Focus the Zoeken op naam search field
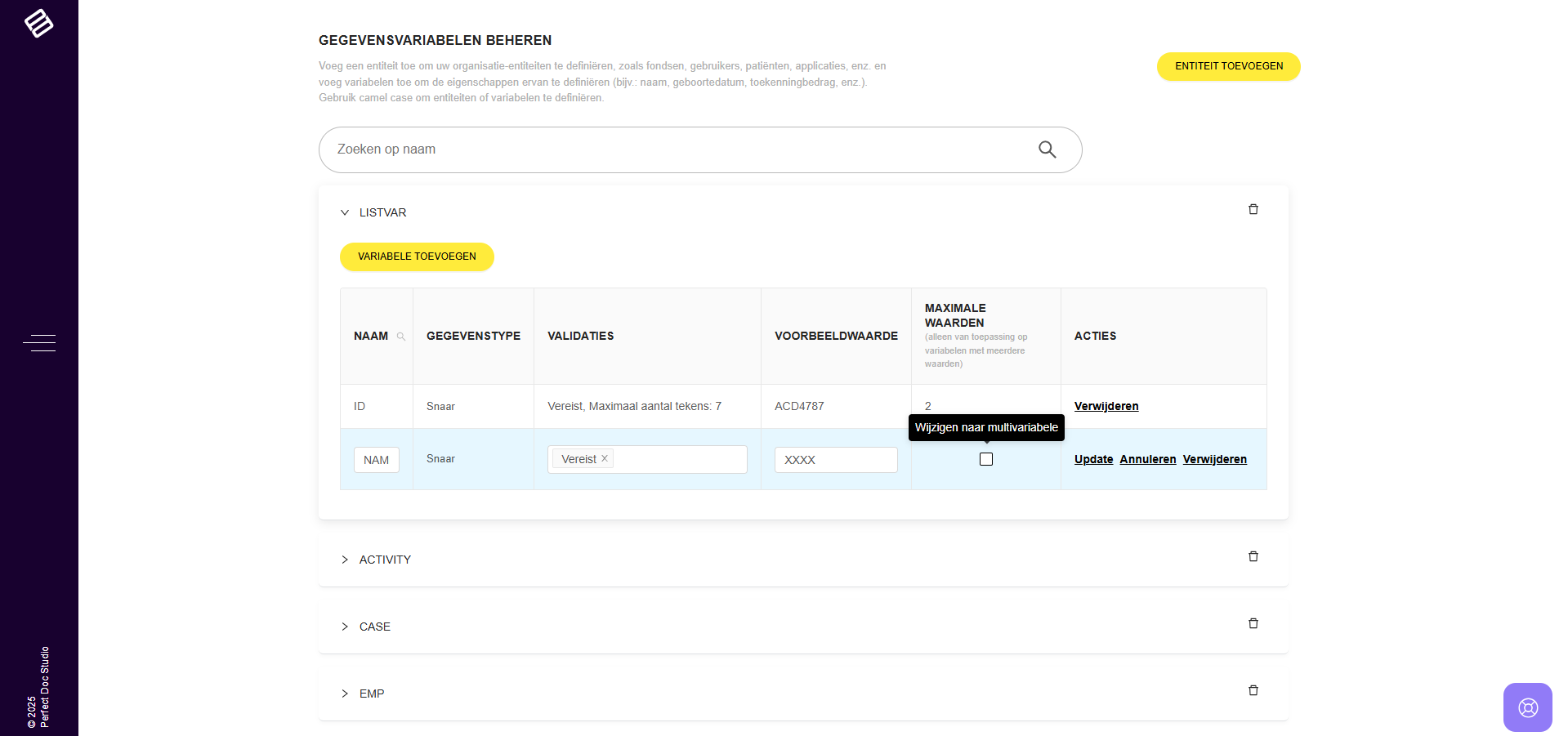This screenshot has height=736, width=1568. click(x=678, y=149)
